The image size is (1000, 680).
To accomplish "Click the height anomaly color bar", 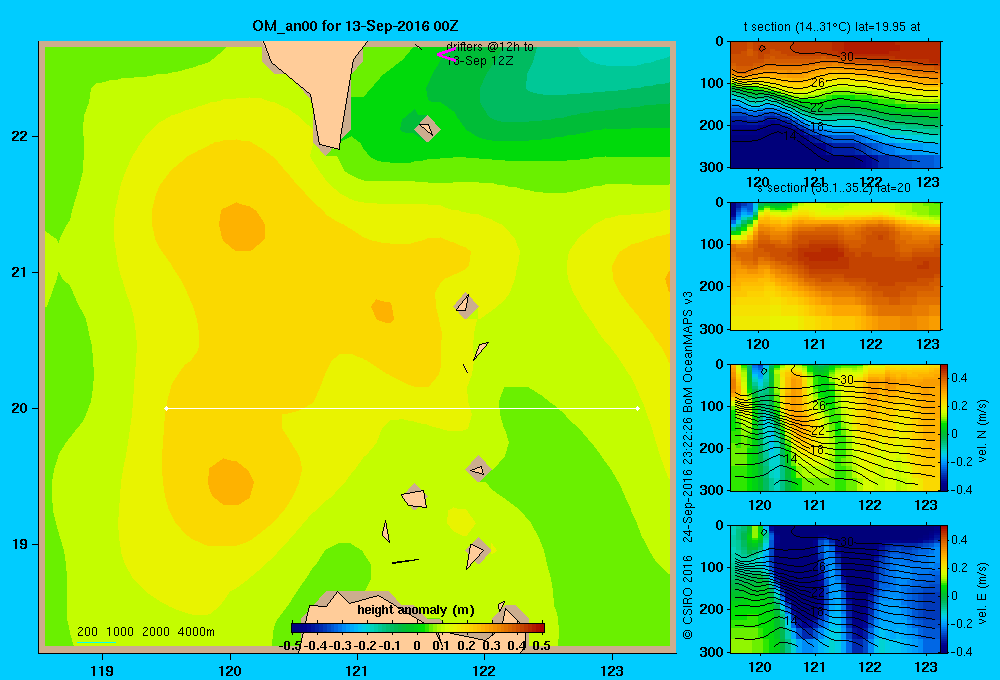I will click(418, 628).
